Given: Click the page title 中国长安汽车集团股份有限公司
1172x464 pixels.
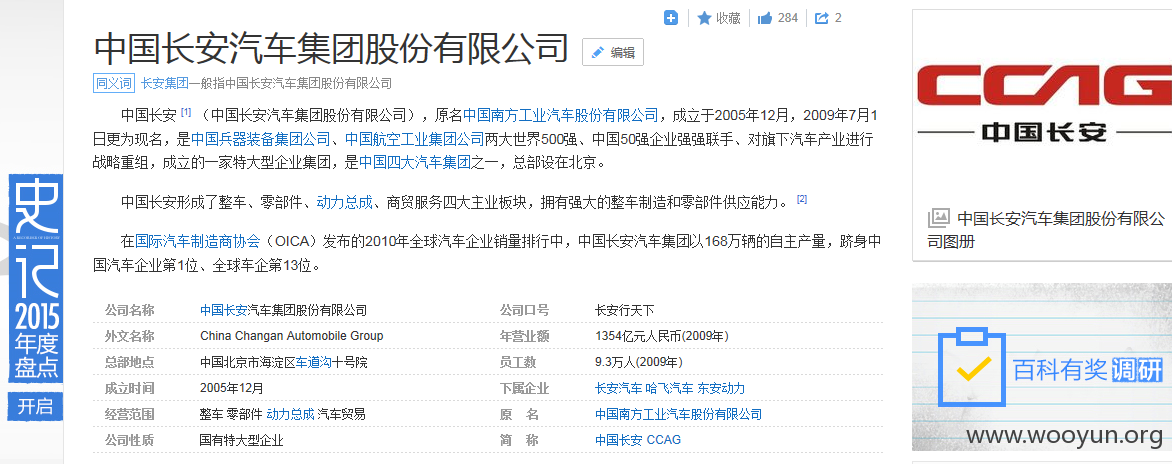Looking at the screenshot, I should [x=331, y=49].
